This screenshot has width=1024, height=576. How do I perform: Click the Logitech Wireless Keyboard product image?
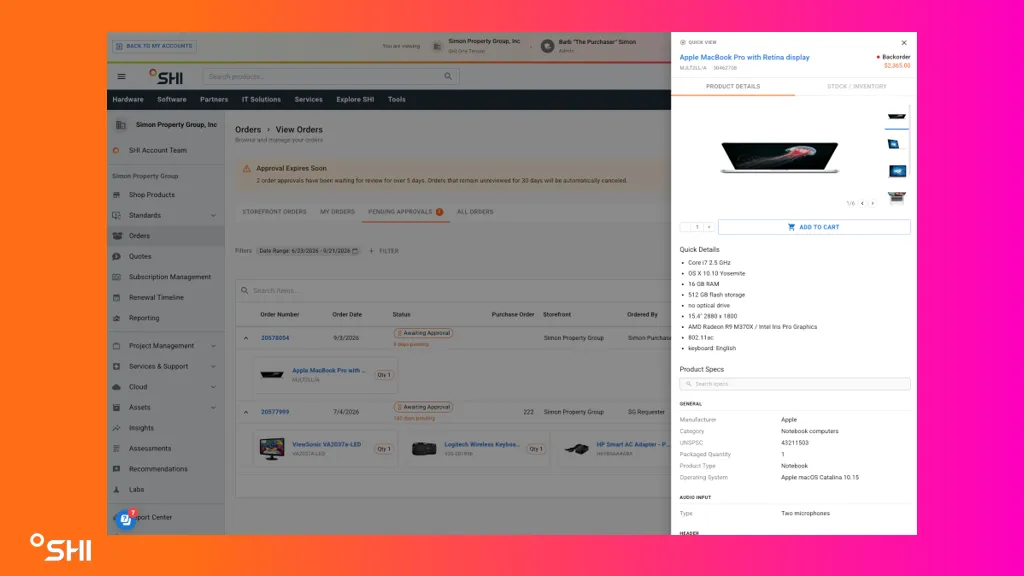click(424, 449)
